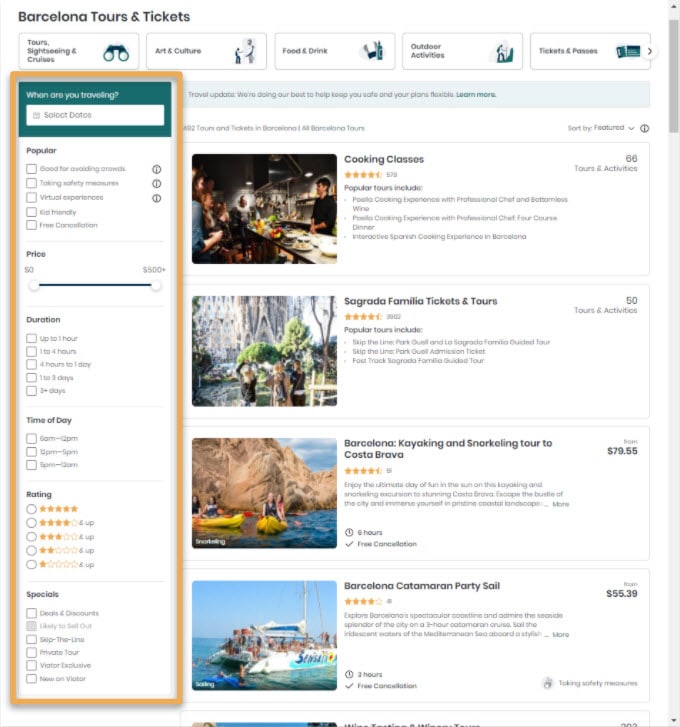The width and height of the screenshot is (680, 727).
Task: Click the star rating of Sagrada Familia Tickets
Action: tap(363, 317)
